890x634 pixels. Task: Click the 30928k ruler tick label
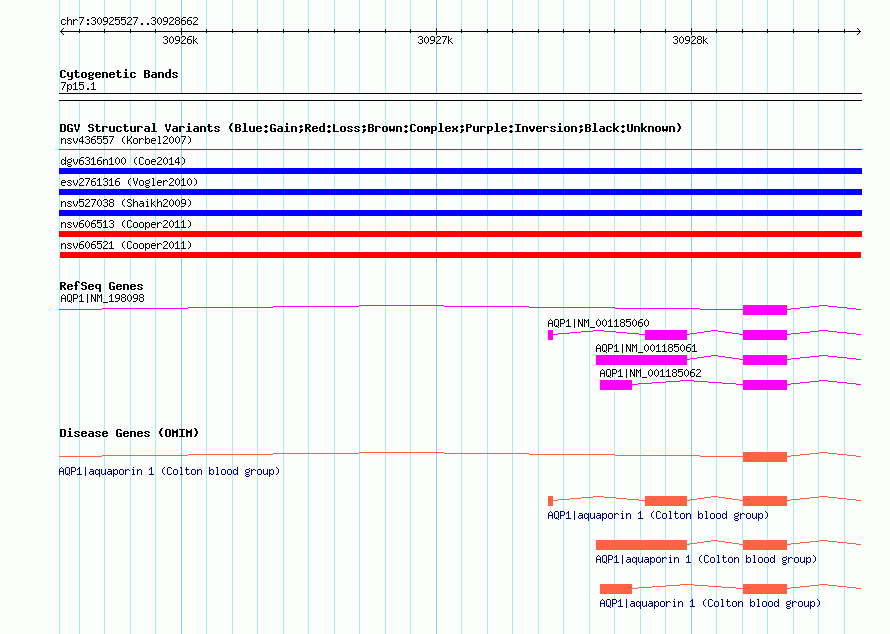click(x=690, y=40)
